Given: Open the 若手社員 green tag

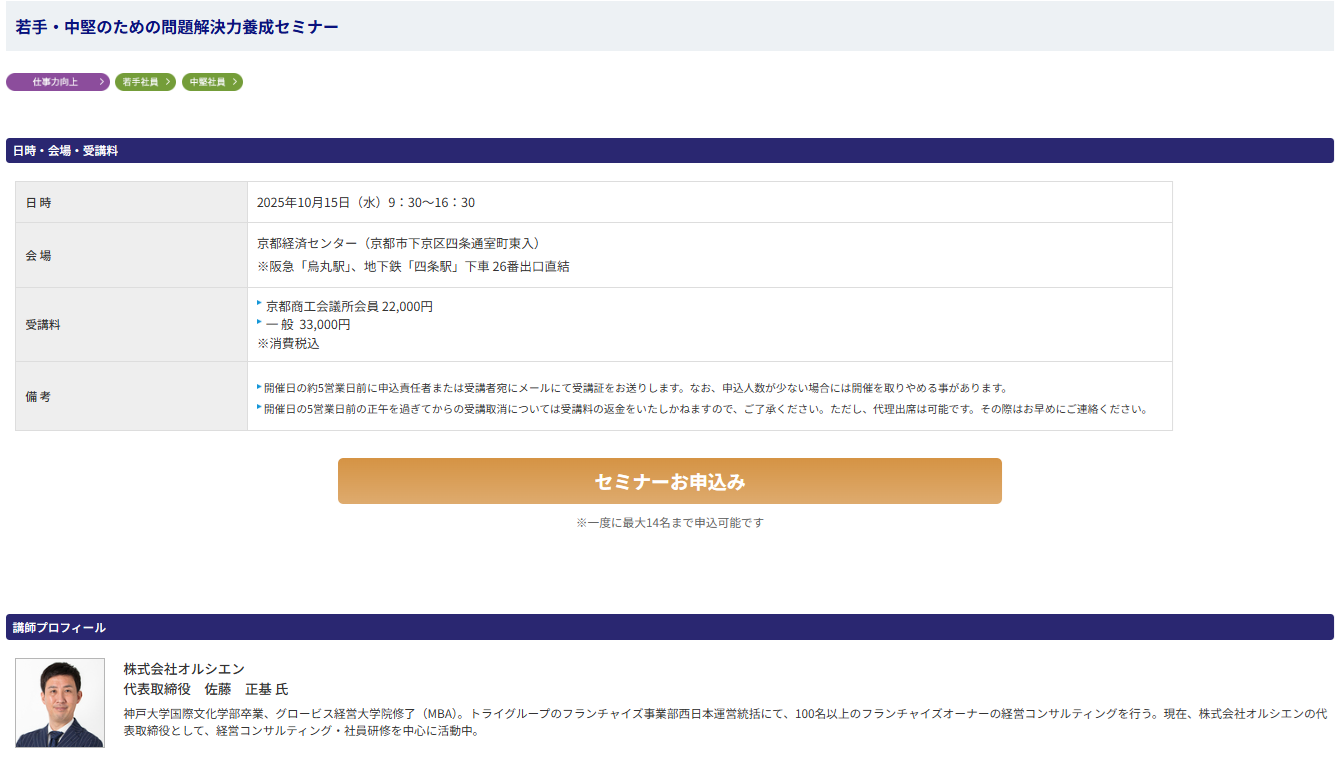Looking at the screenshot, I should click(x=140, y=82).
